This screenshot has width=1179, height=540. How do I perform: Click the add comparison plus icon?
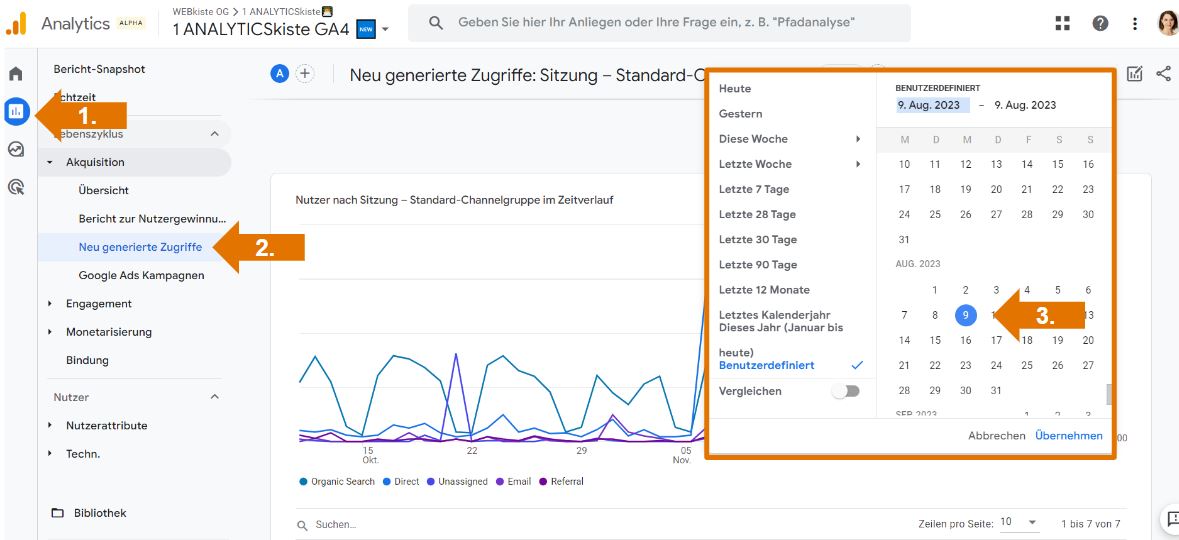click(305, 74)
